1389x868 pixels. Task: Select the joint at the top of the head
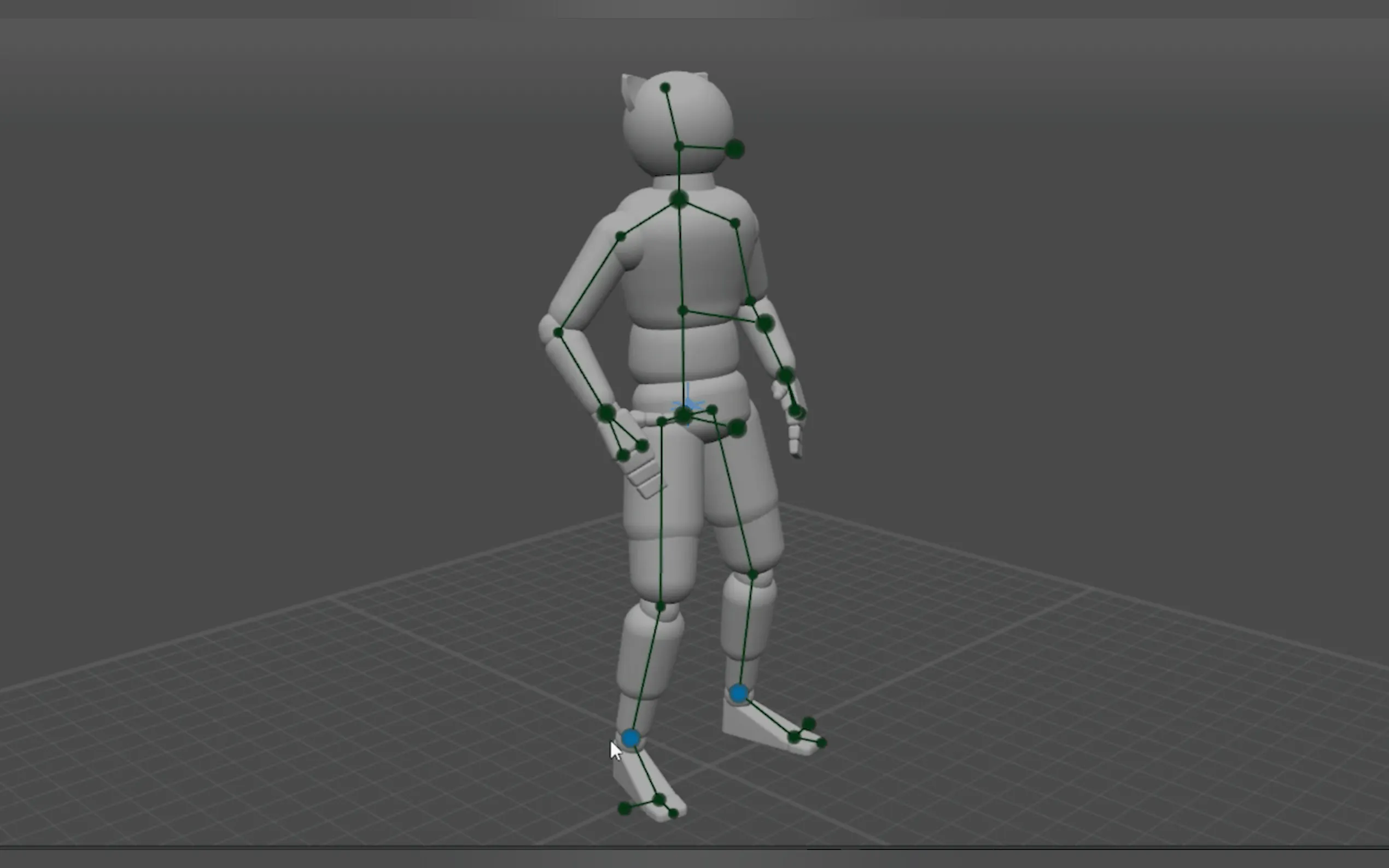tap(665, 88)
